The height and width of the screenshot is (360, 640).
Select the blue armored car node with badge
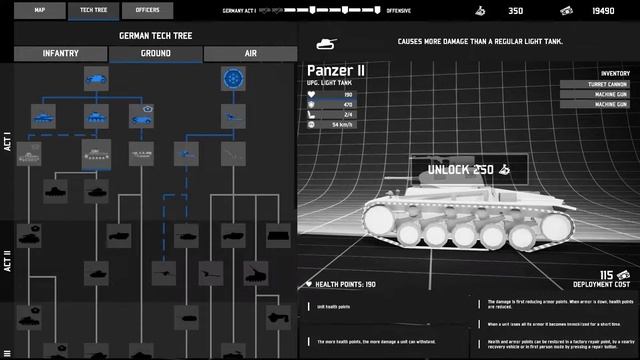[x=141, y=116]
